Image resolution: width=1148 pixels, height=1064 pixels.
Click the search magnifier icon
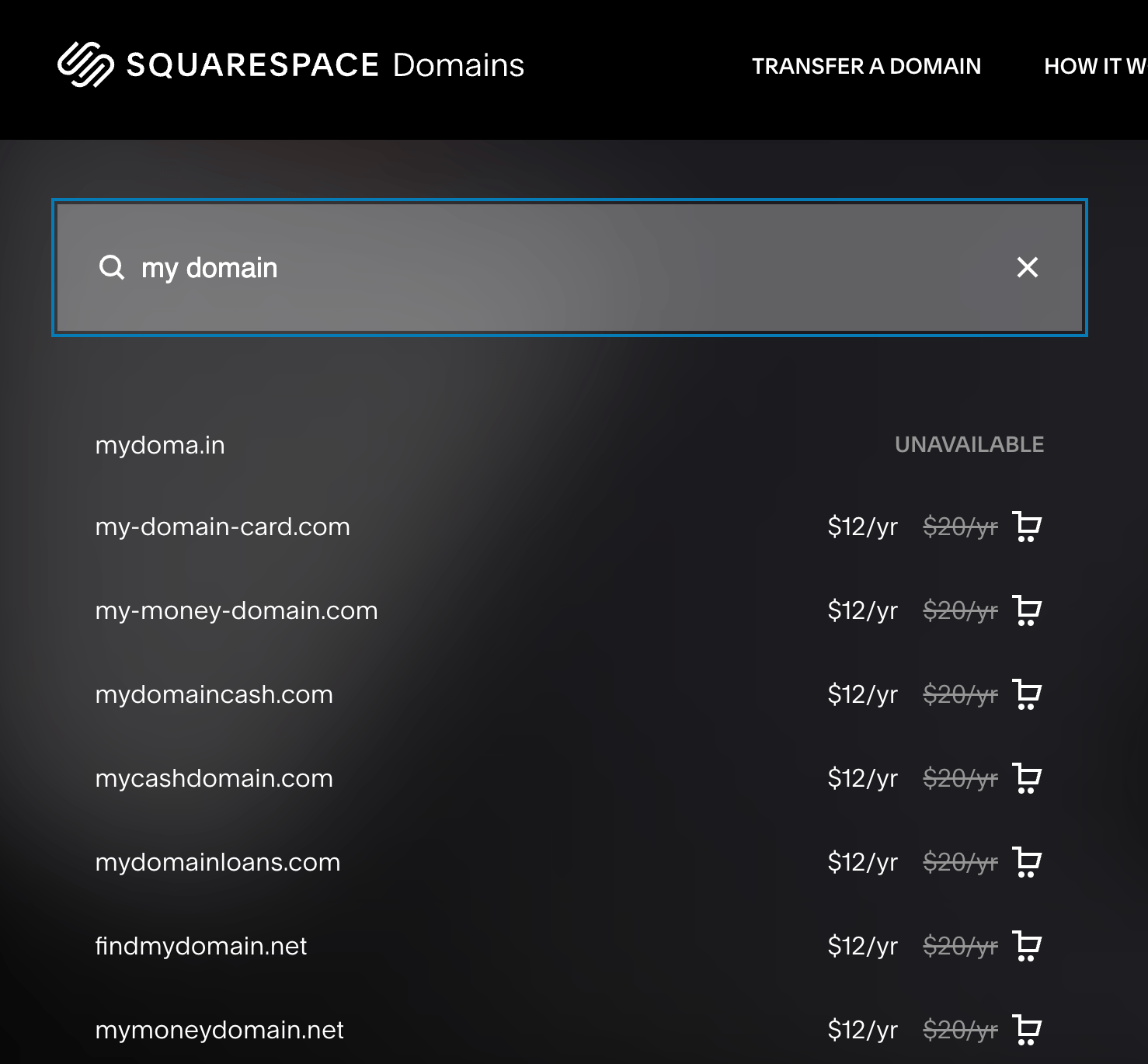point(113,267)
